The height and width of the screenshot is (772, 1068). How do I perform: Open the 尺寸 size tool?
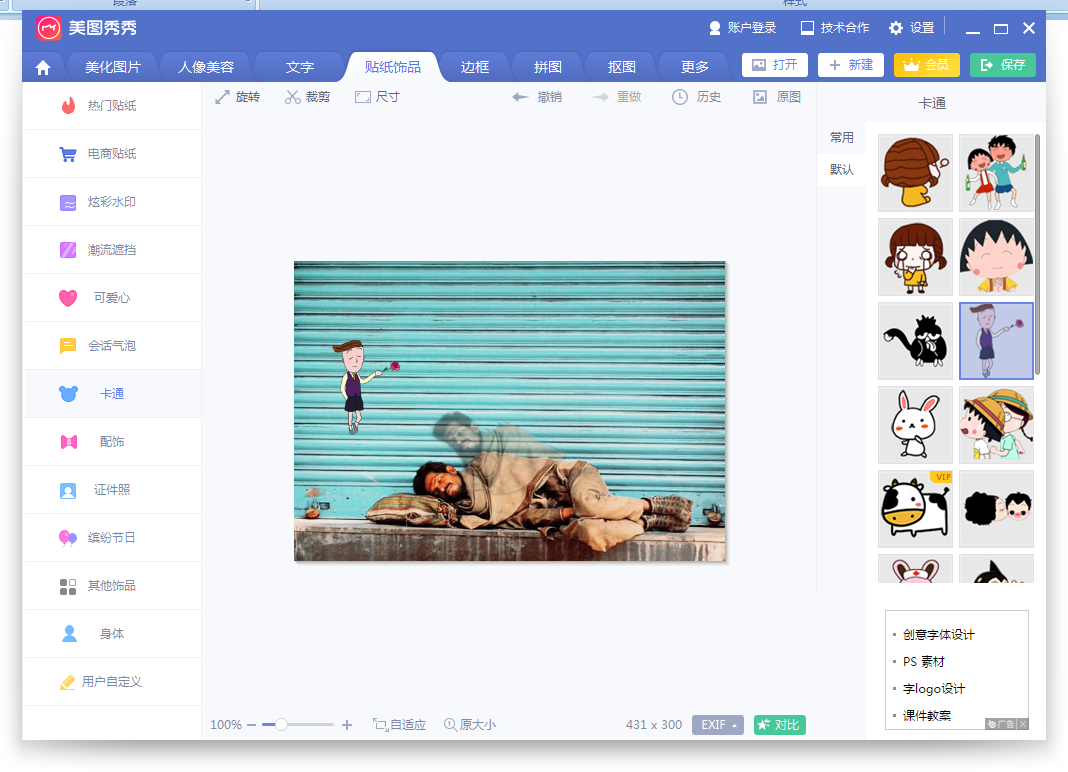377,97
